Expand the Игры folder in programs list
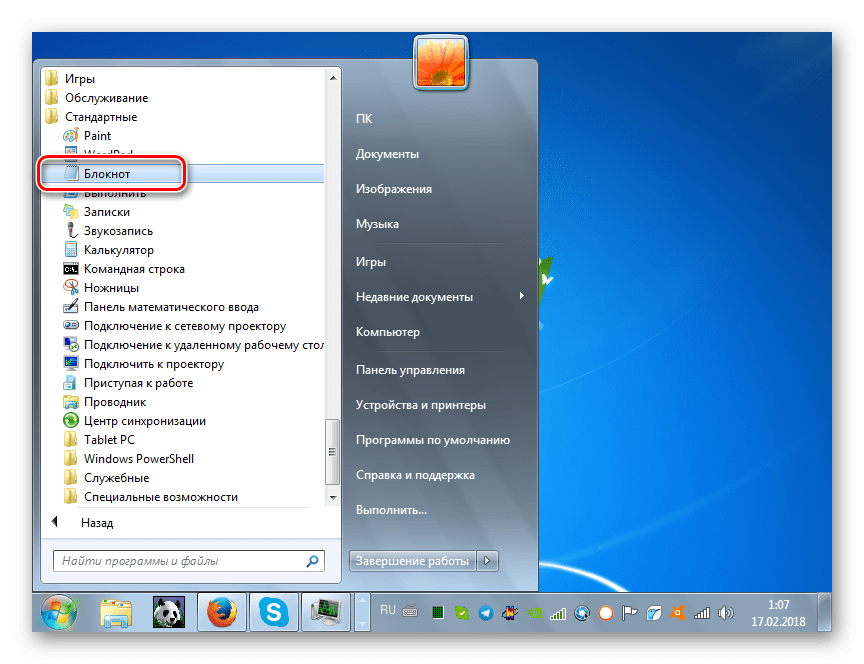Viewport: 864px width, 664px height. coord(70,79)
